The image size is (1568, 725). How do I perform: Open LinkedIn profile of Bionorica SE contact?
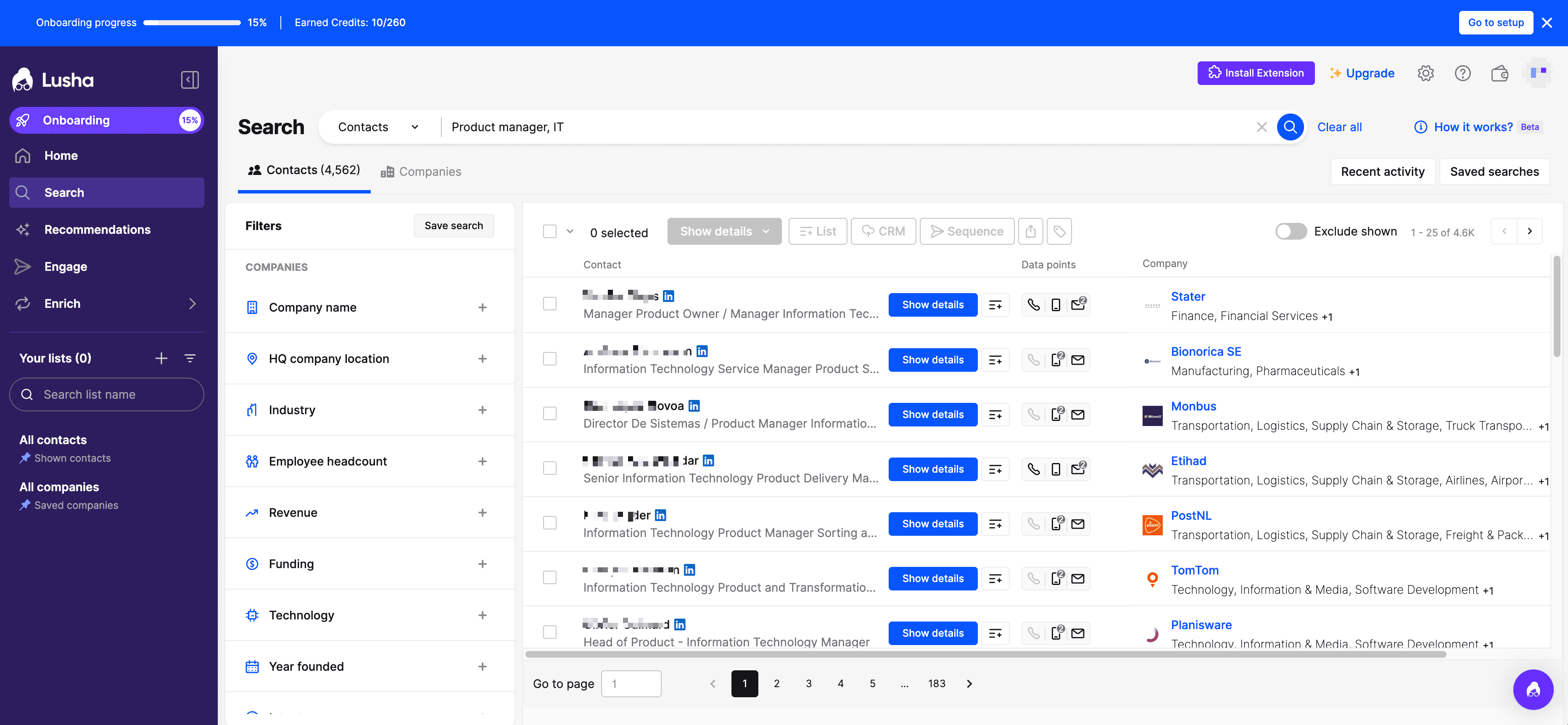(702, 351)
